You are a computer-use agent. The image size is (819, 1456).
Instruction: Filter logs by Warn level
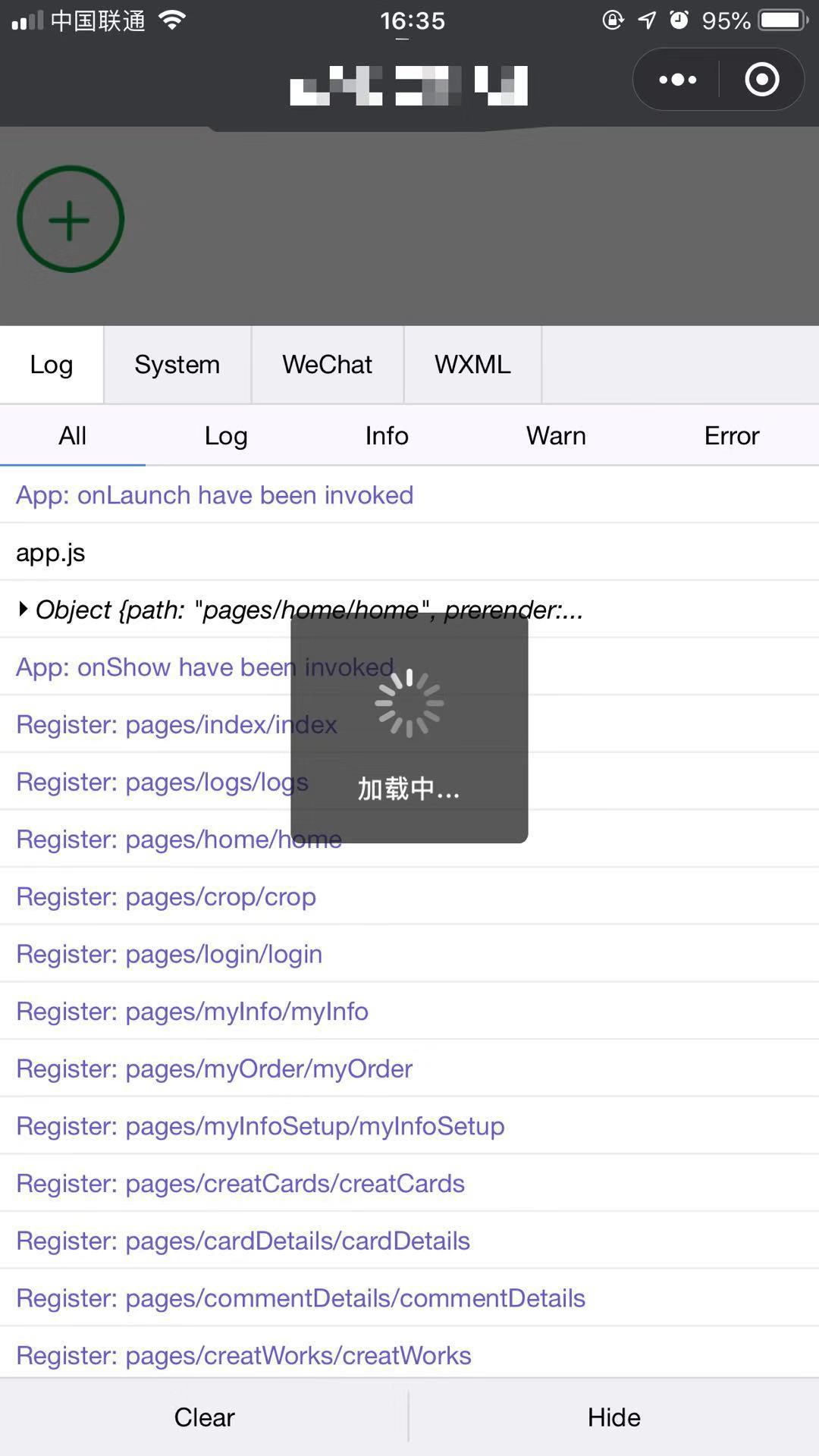coord(556,436)
